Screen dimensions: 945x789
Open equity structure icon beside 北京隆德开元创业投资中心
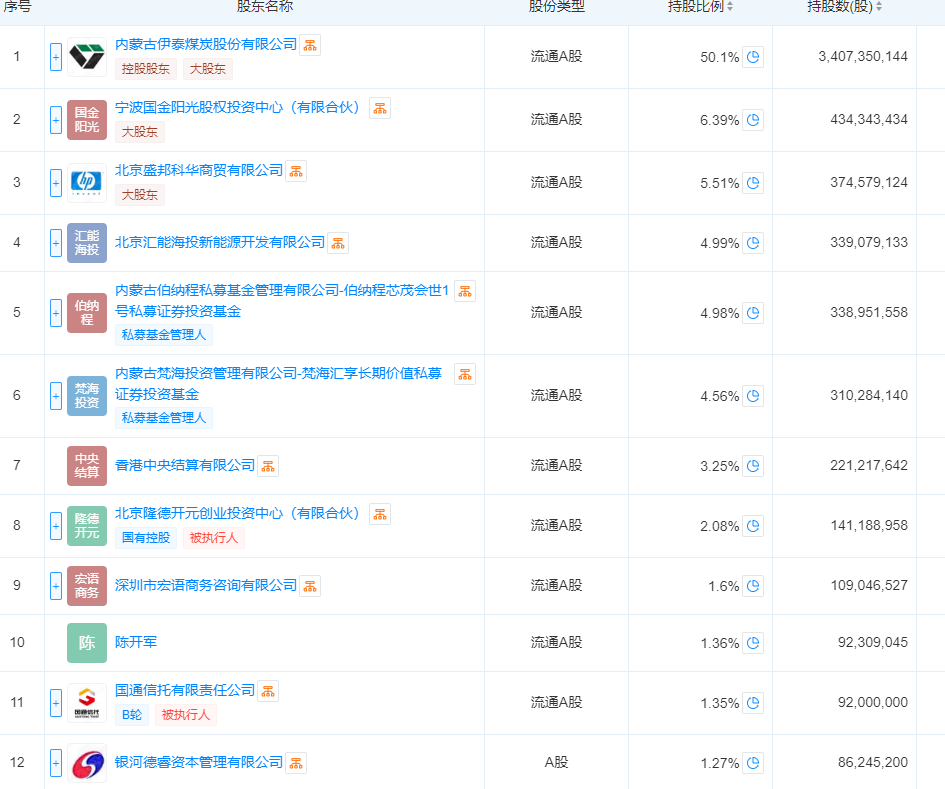pyautogui.click(x=380, y=515)
